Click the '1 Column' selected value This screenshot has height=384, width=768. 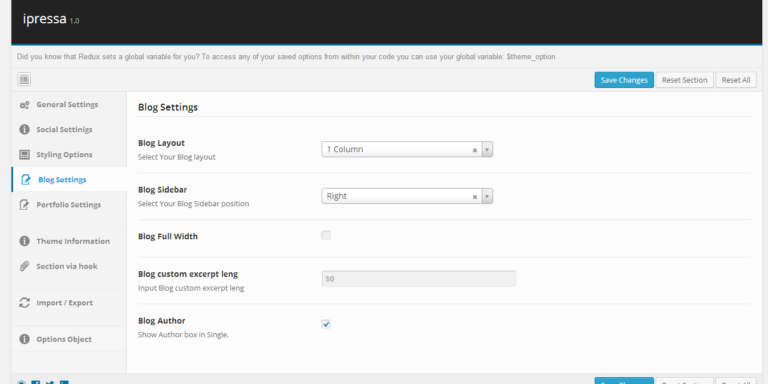(x=345, y=149)
